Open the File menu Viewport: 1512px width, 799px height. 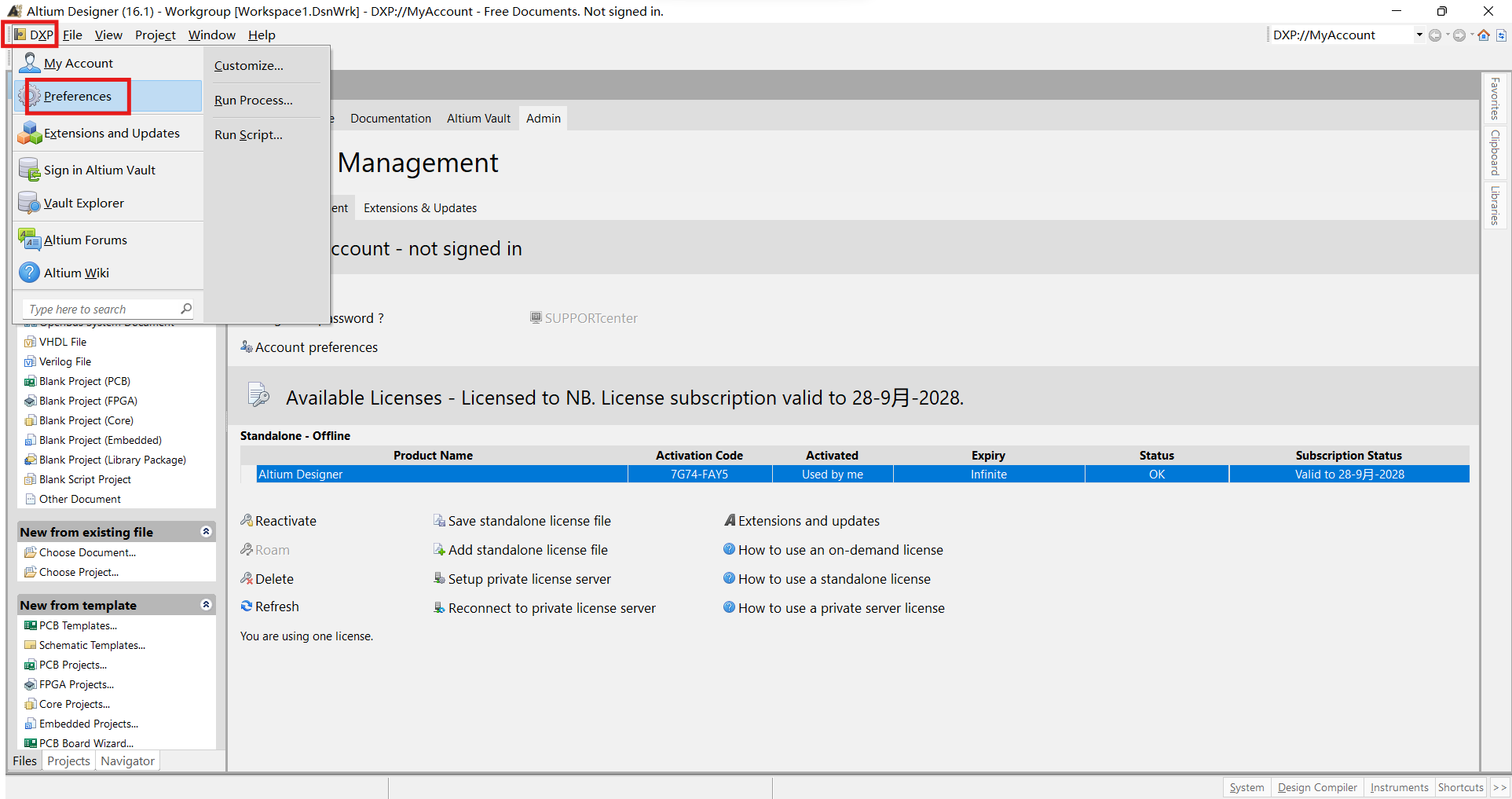click(x=72, y=35)
